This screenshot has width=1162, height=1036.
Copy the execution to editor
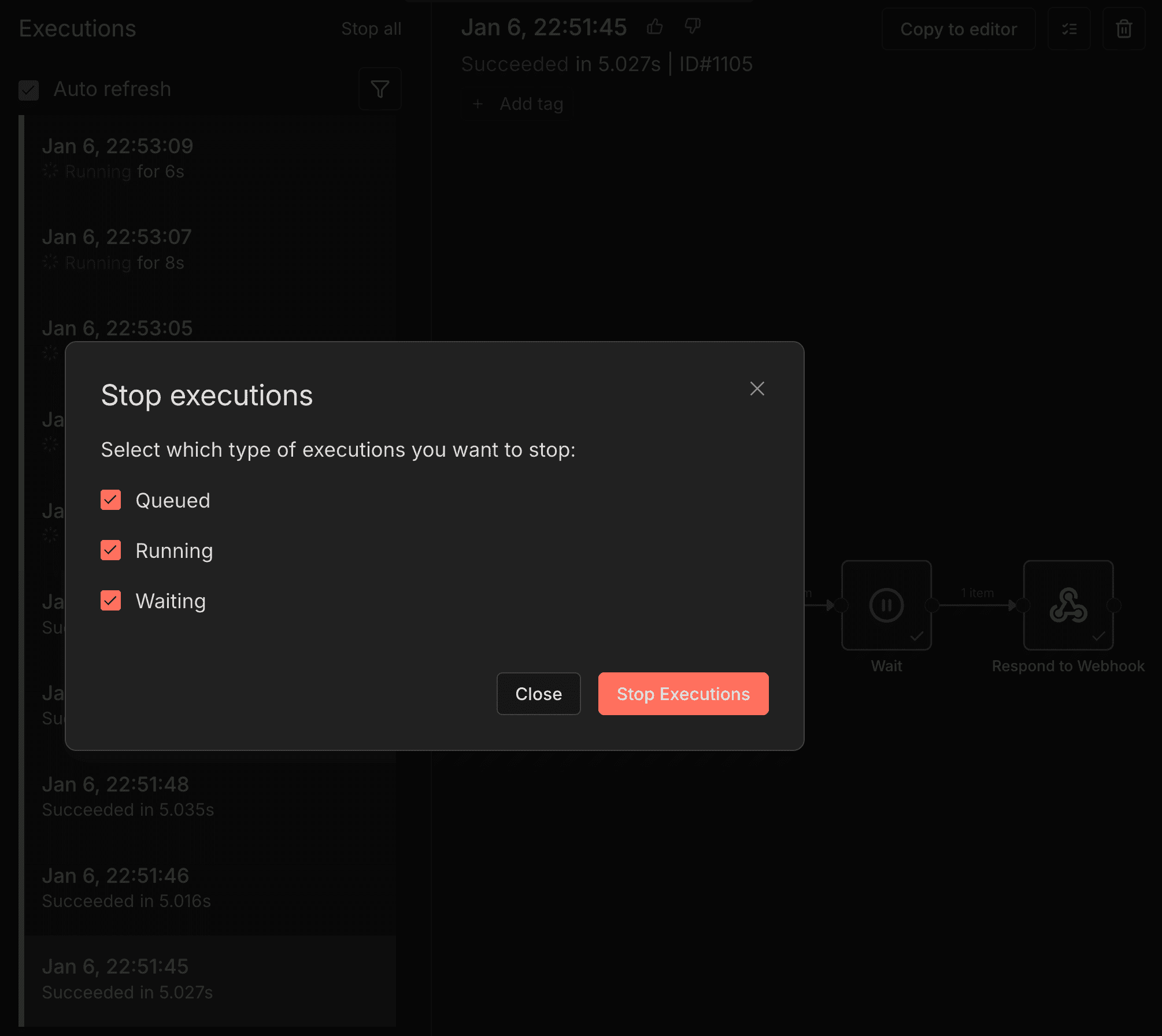tap(958, 29)
